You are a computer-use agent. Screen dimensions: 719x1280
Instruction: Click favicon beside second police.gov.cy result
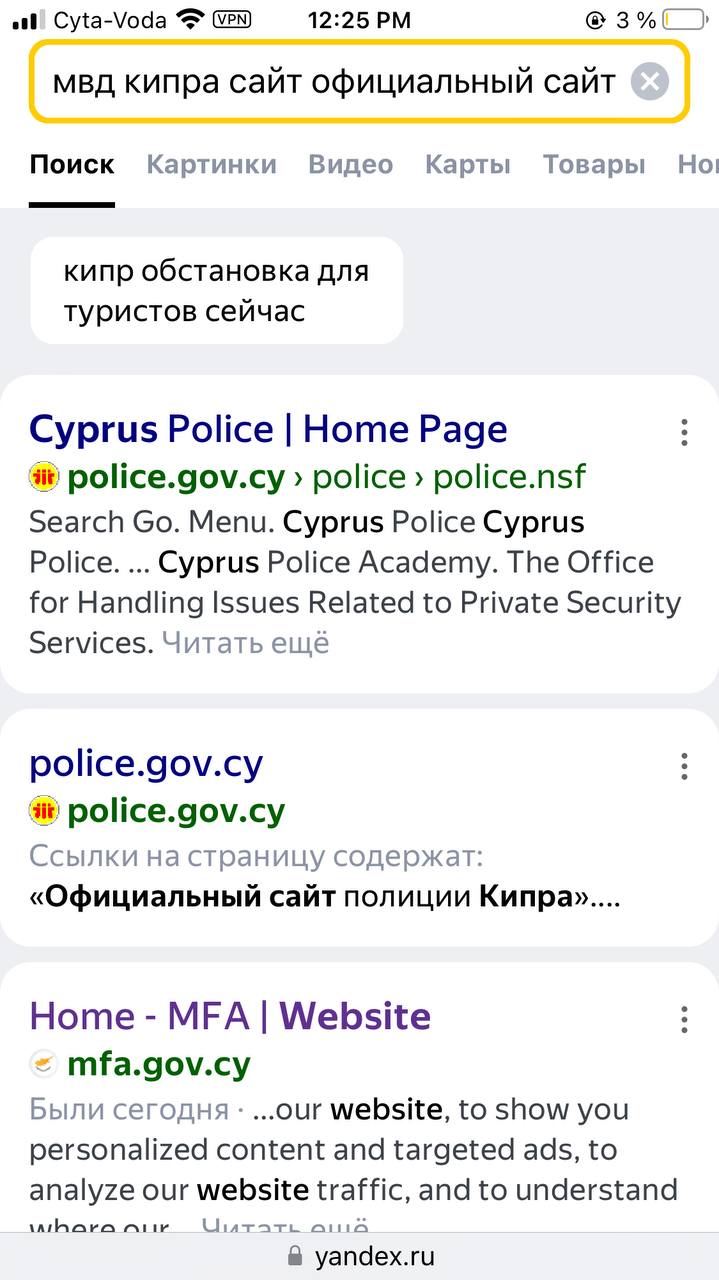point(44,810)
